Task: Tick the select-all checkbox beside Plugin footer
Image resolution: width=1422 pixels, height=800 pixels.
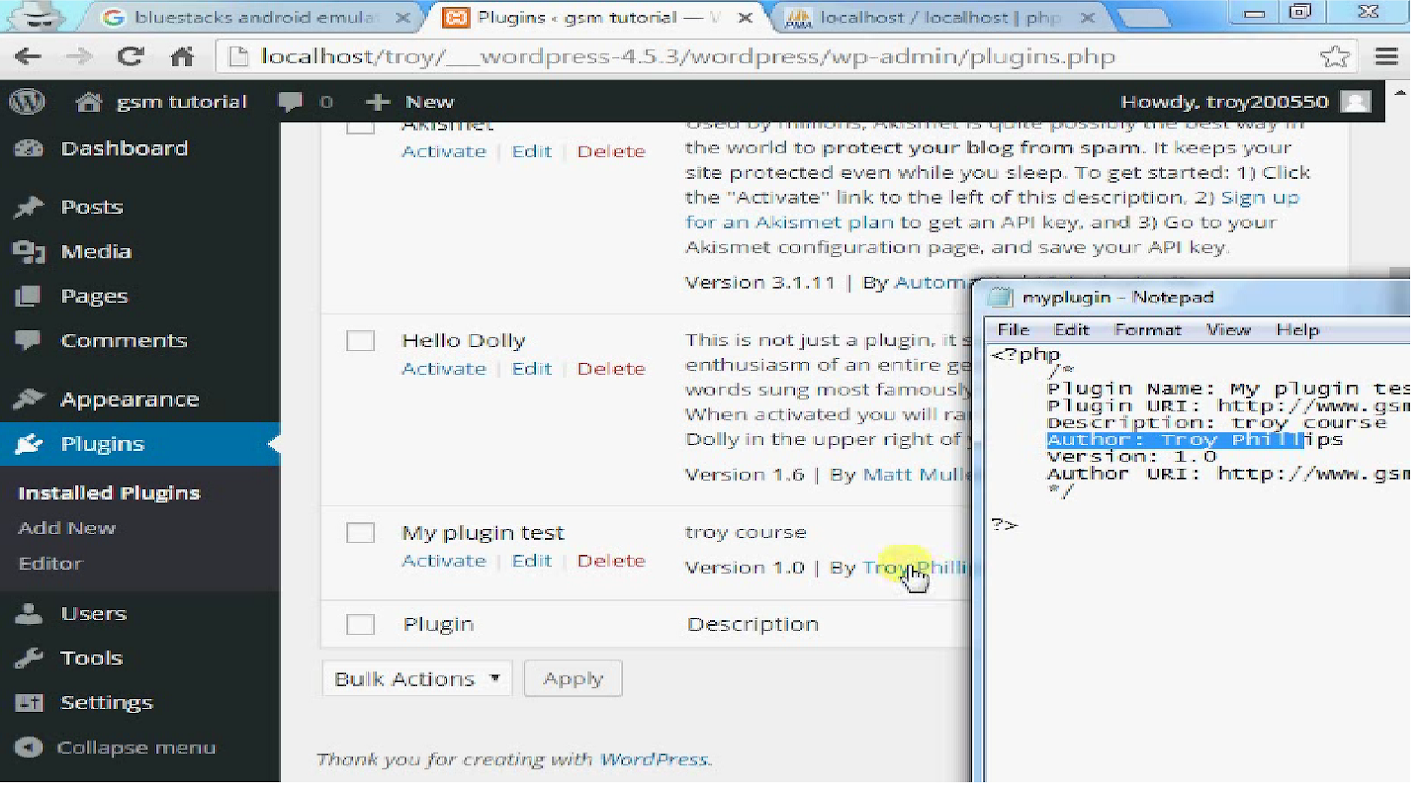Action: point(360,624)
